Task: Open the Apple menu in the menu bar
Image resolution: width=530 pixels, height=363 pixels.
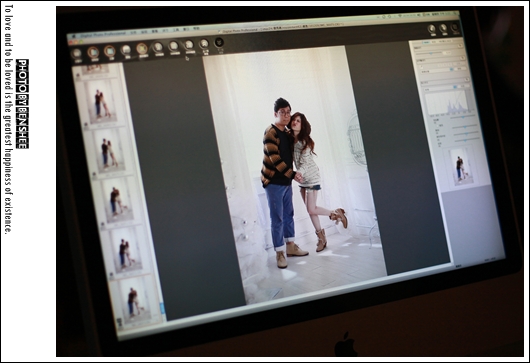Action: point(74,35)
